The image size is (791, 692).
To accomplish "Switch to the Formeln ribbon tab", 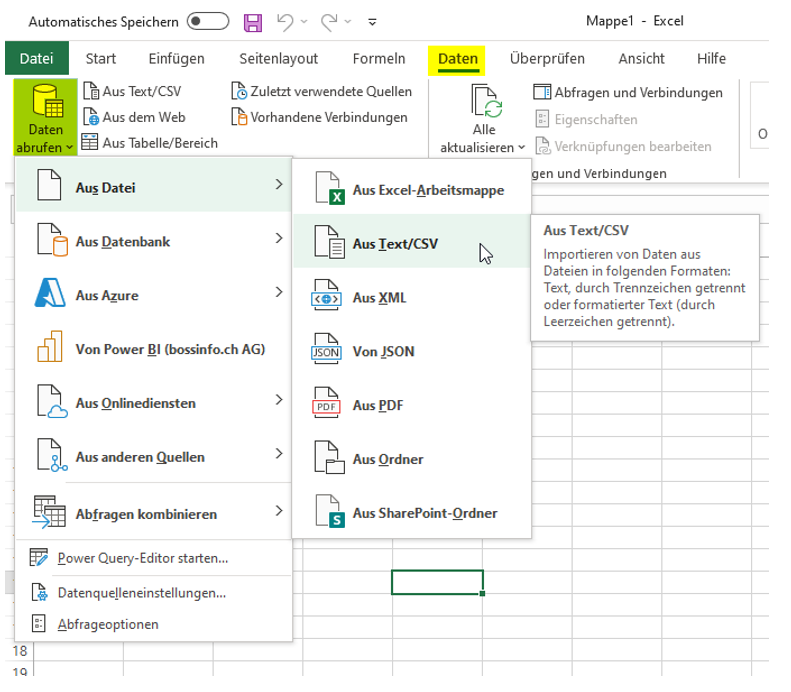I will (x=379, y=59).
